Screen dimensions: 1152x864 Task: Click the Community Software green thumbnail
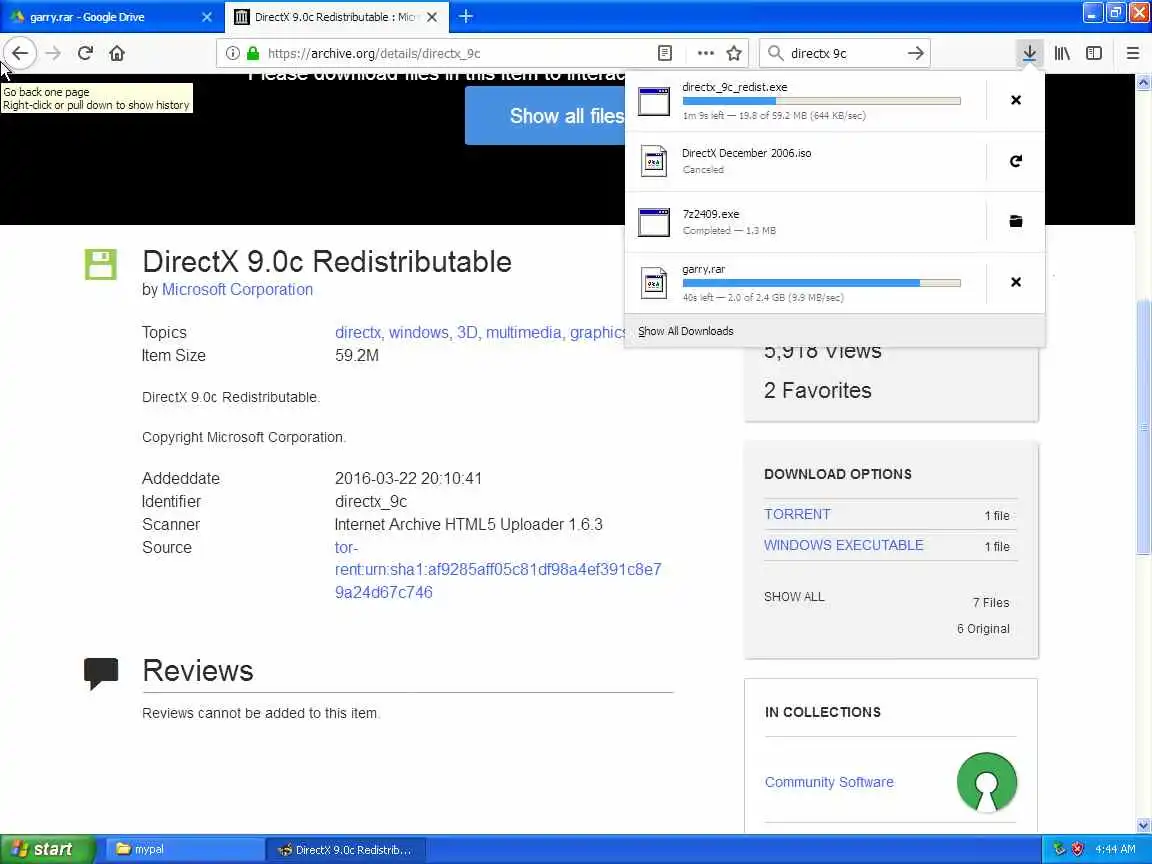pyautogui.click(x=986, y=782)
